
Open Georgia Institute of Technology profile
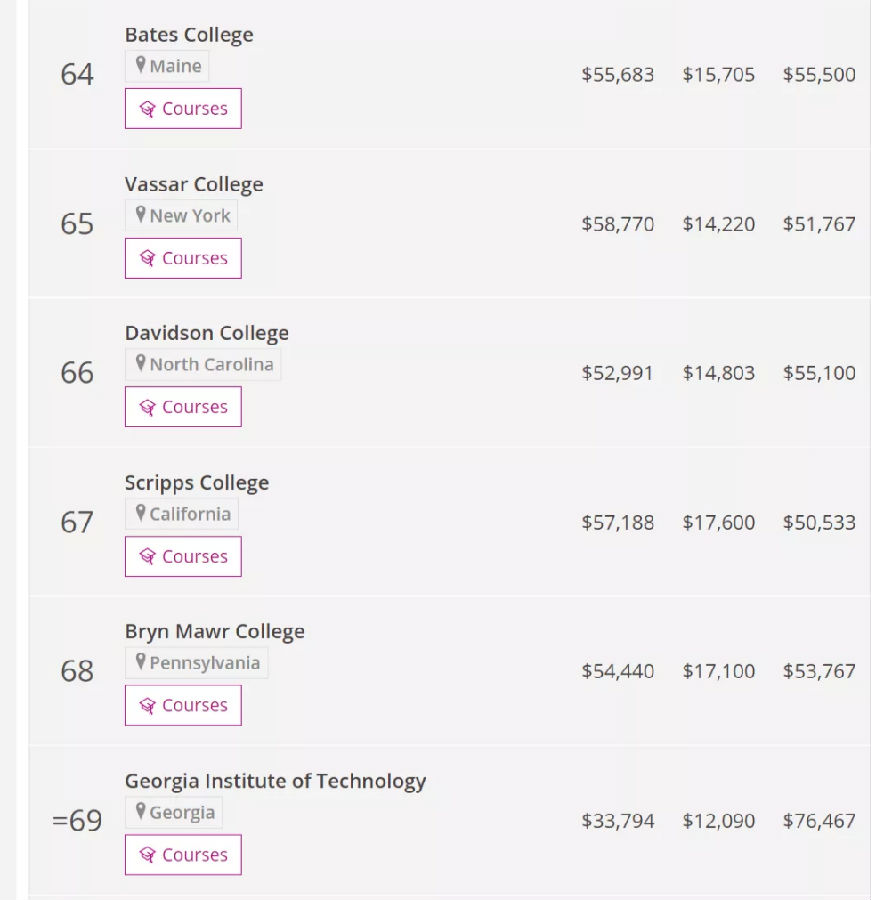point(276,781)
